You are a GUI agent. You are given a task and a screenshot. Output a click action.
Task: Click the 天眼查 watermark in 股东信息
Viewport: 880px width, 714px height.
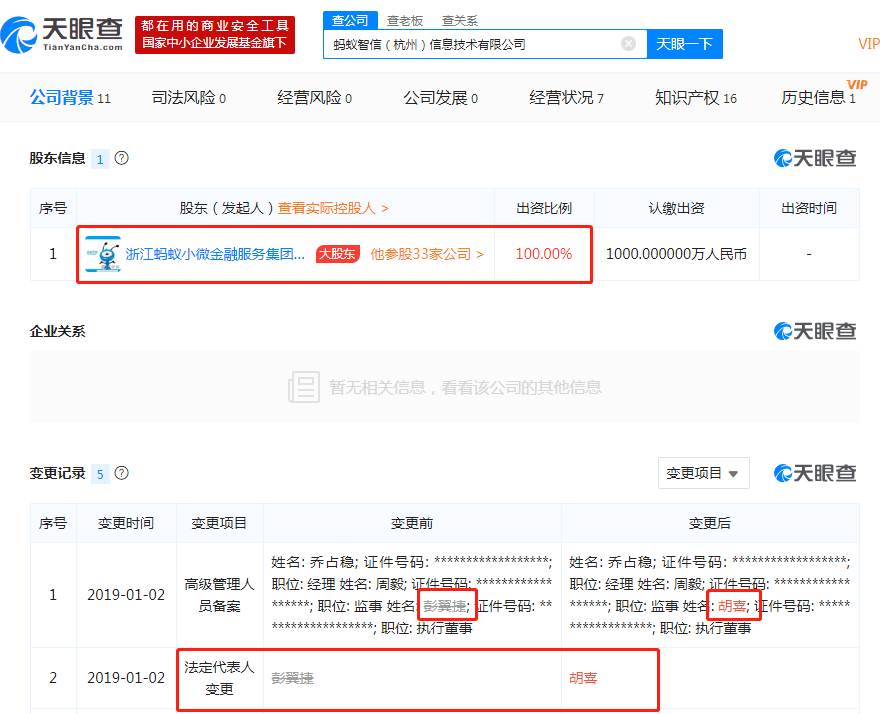point(815,158)
